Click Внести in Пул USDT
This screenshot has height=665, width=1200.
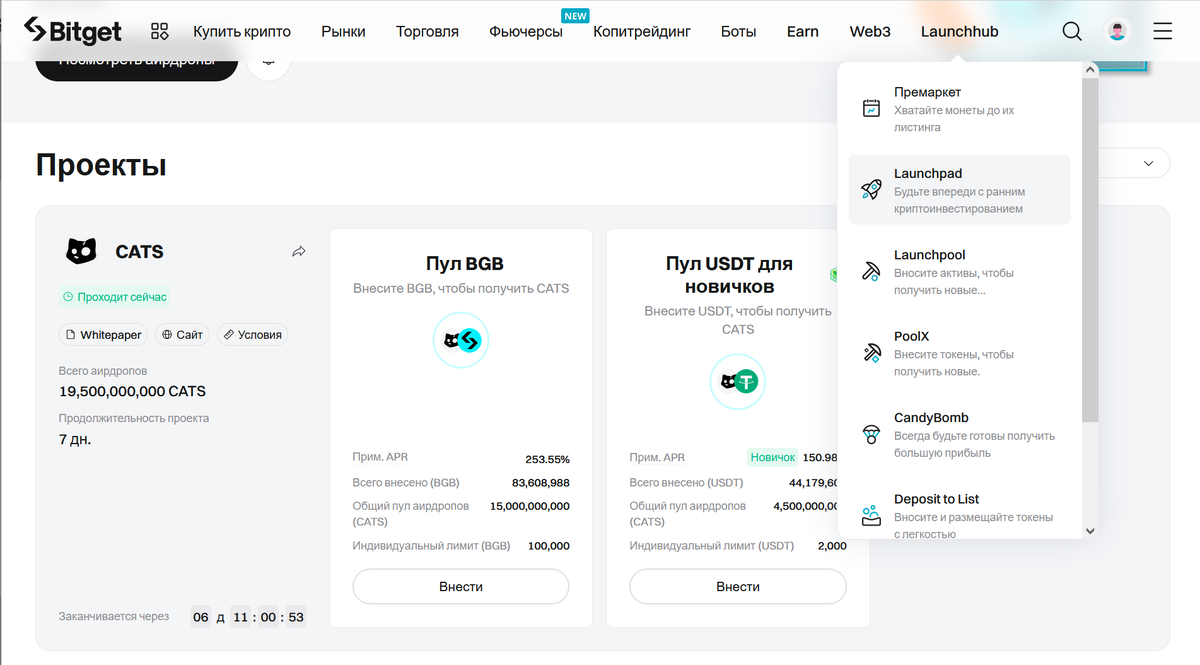738,587
